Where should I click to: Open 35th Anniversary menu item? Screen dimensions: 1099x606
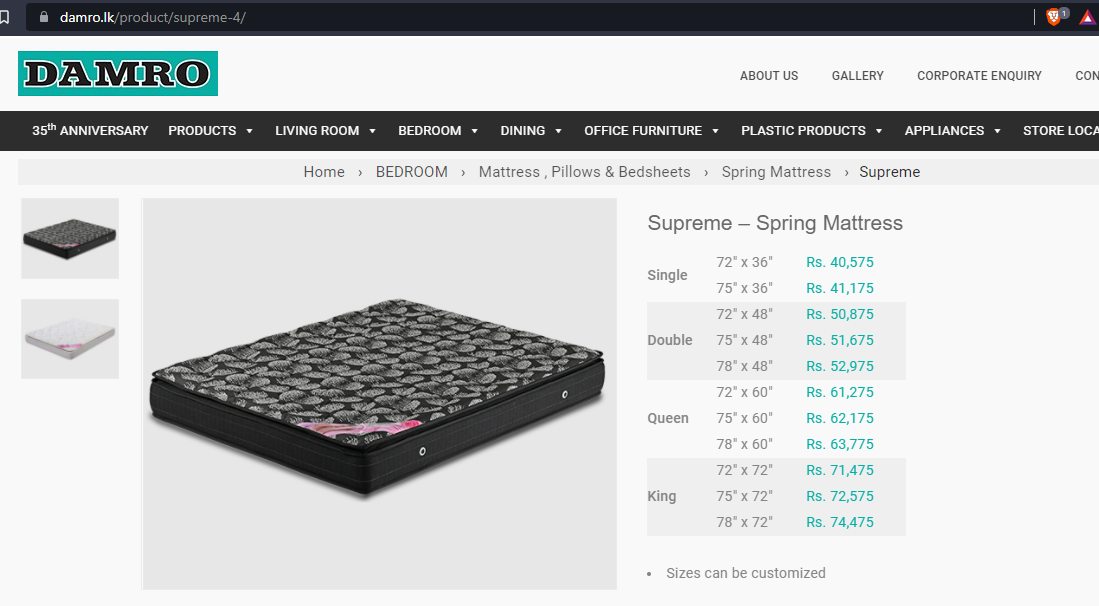pyautogui.click(x=90, y=130)
